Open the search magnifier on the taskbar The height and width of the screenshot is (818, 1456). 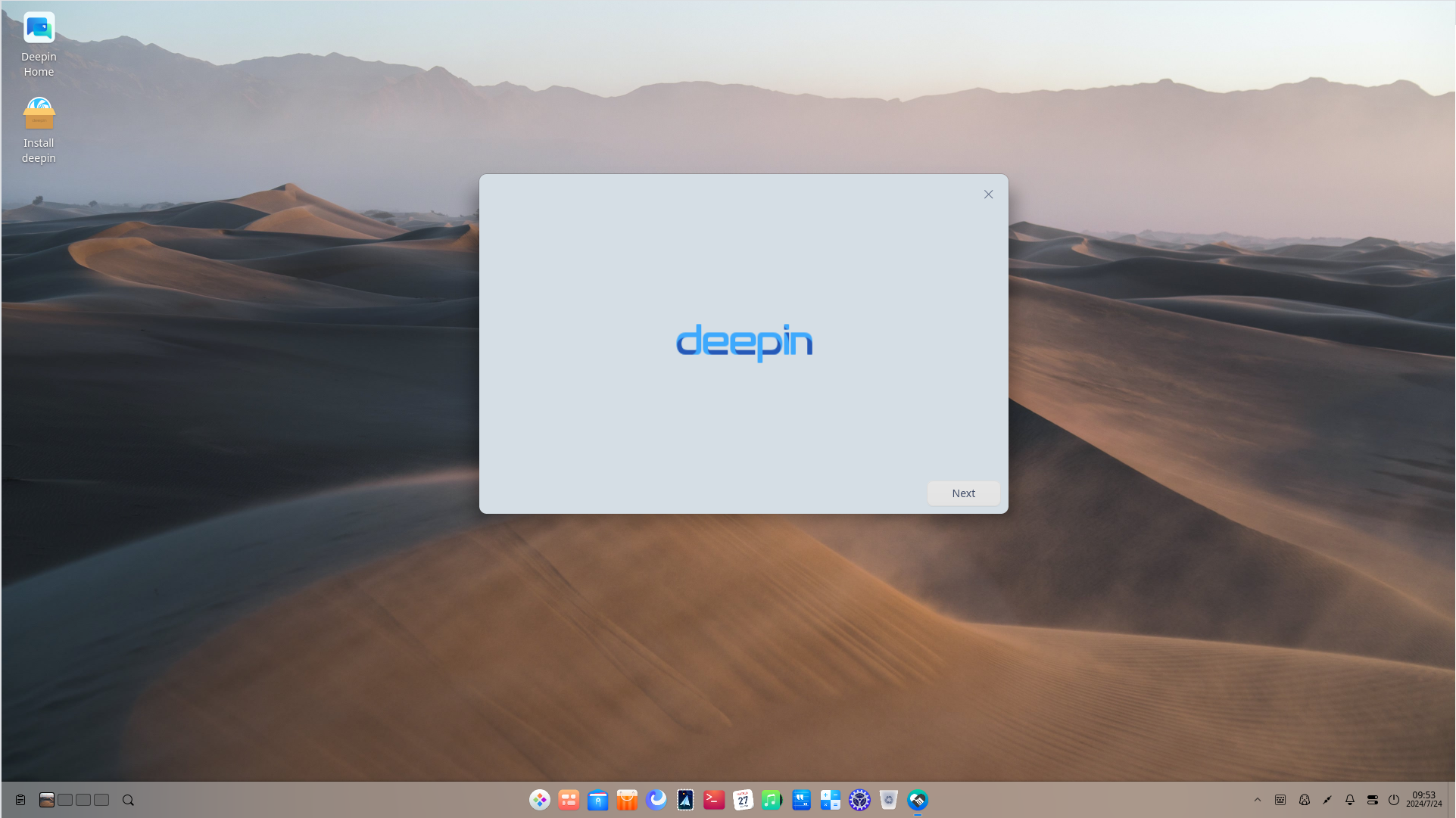click(x=128, y=800)
